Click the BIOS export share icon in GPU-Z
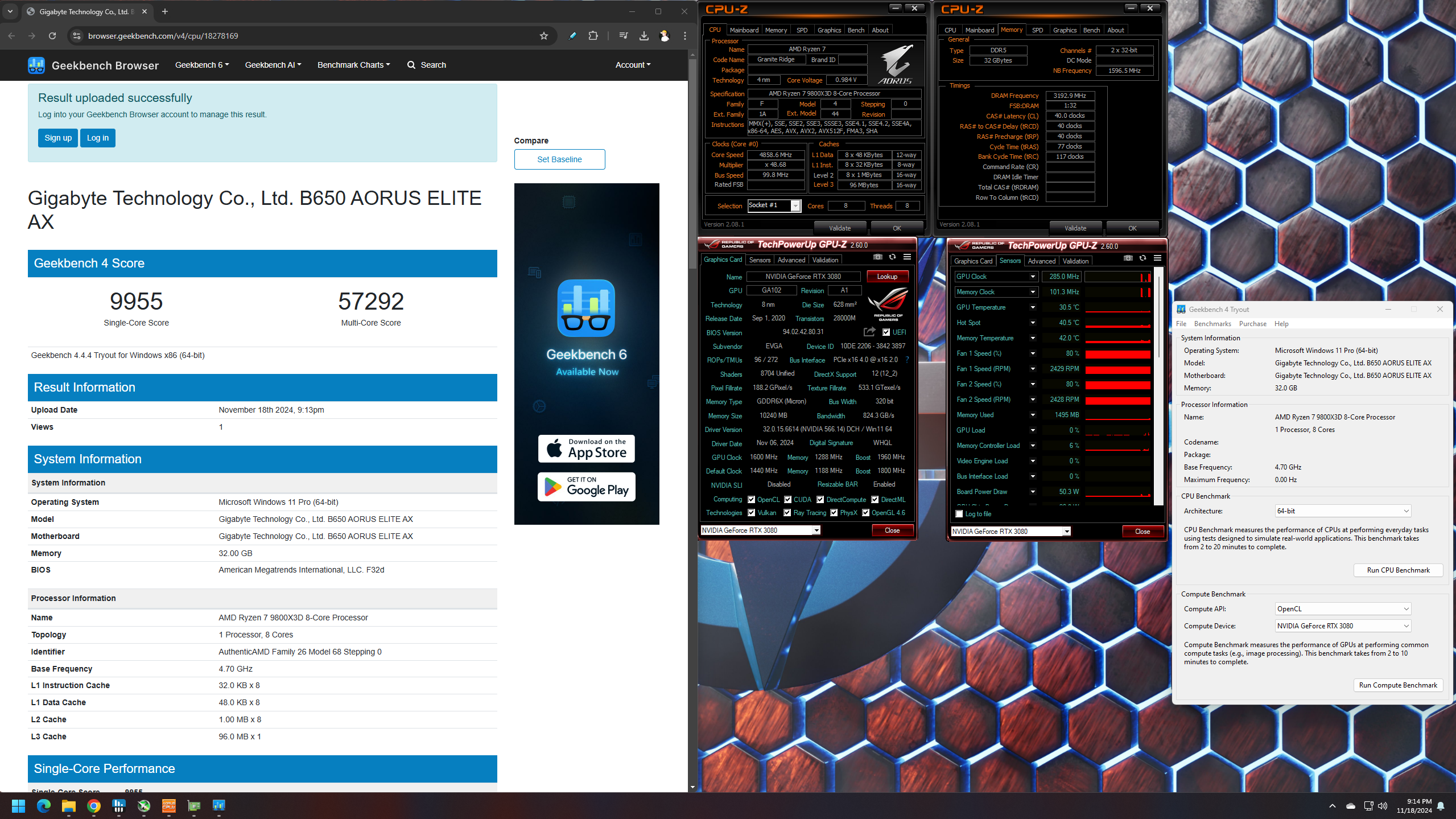1456x819 pixels. [x=869, y=332]
